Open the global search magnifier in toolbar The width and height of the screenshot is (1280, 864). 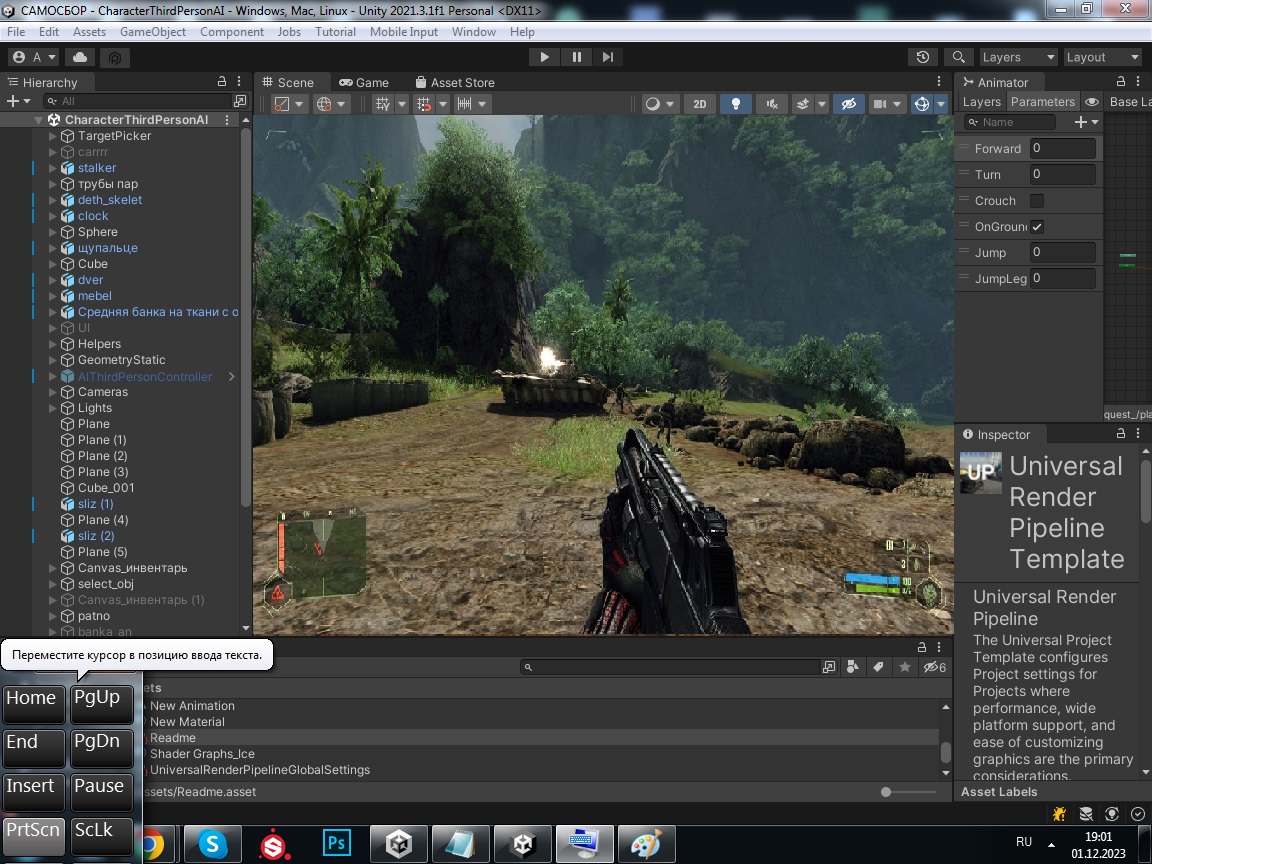(958, 57)
